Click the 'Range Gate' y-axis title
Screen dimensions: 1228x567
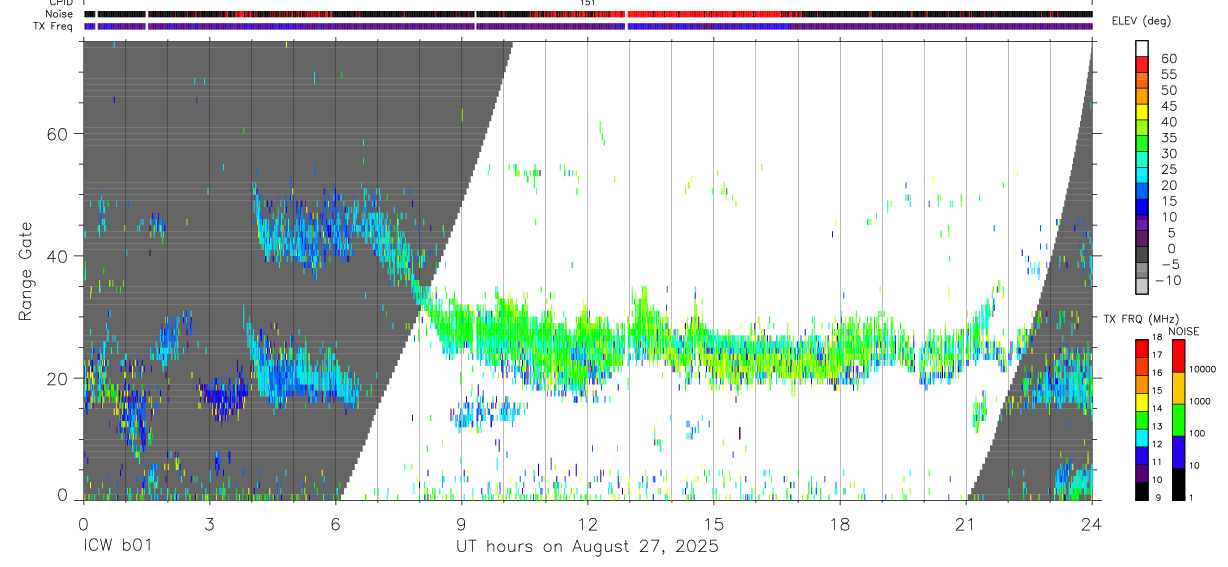click(x=26, y=271)
